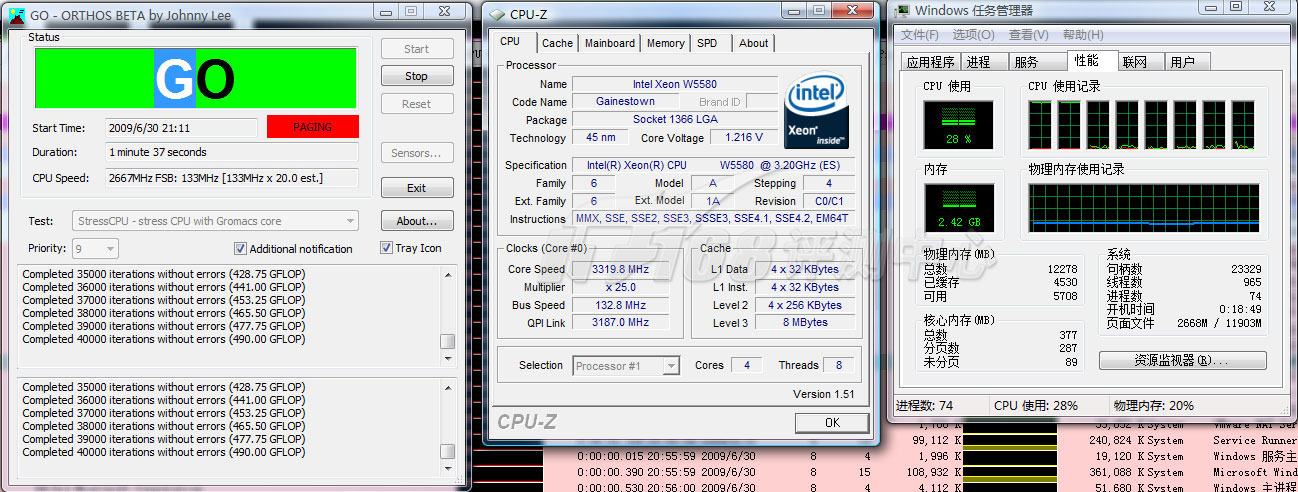Screen dimensions: 1298x492
Task: Click the QPI Link 3187.0 MHz value
Action: 620,322
